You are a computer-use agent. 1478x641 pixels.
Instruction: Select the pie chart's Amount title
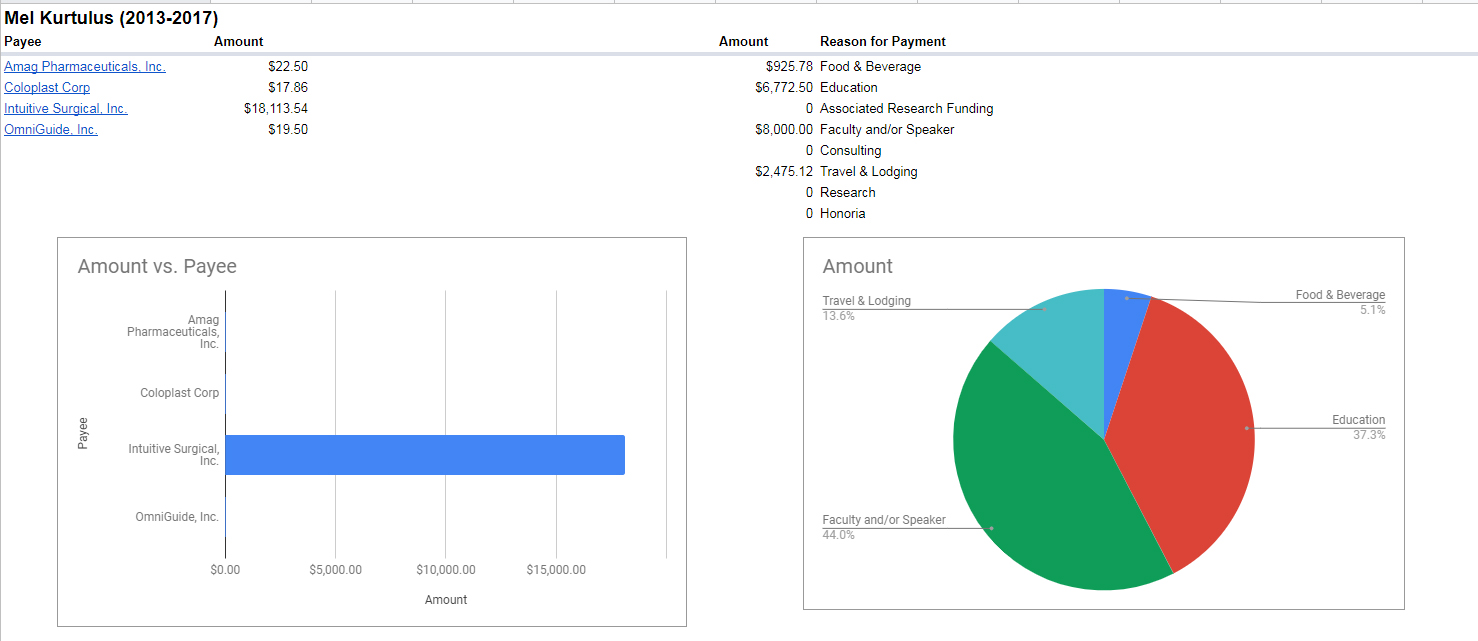tap(857, 266)
